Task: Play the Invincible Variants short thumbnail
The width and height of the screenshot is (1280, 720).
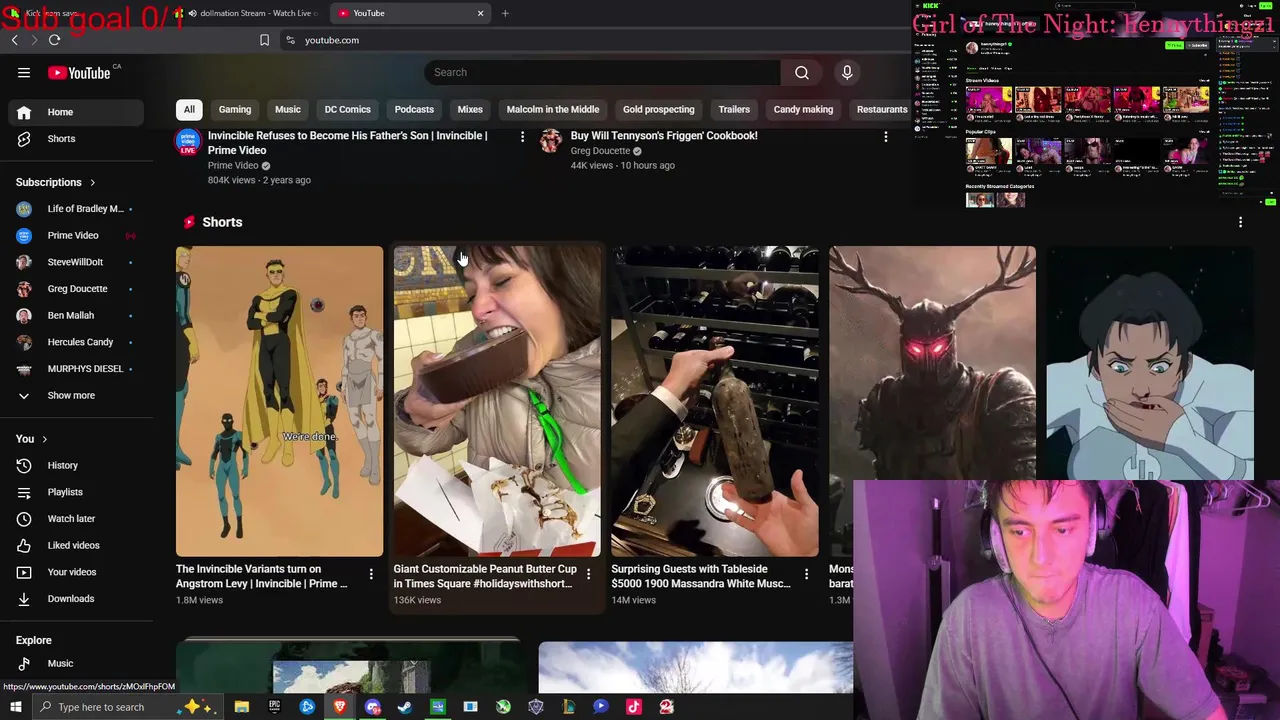Action: point(279,401)
